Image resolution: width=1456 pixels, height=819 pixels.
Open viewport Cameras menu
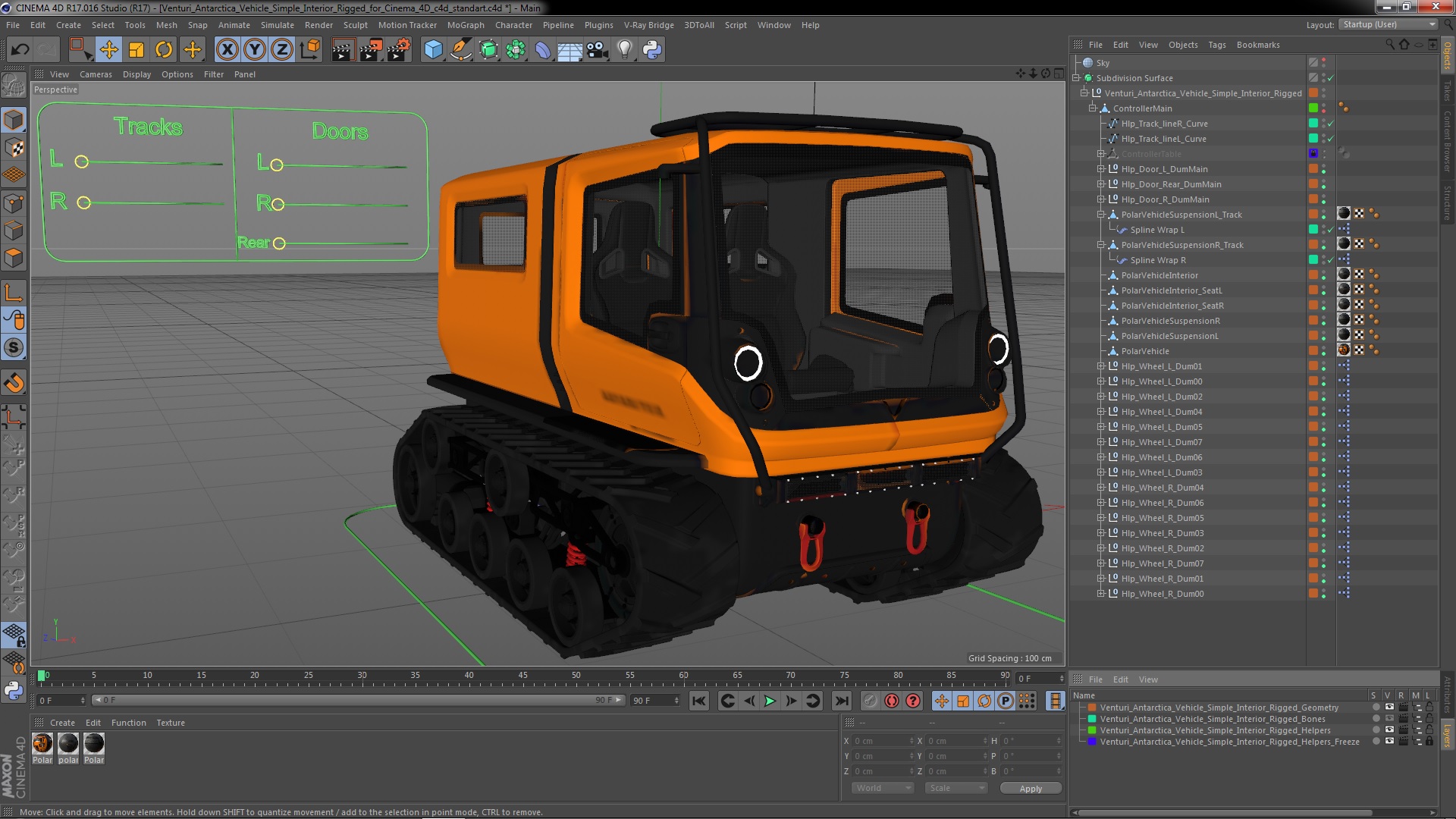click(x=96, y=74)
